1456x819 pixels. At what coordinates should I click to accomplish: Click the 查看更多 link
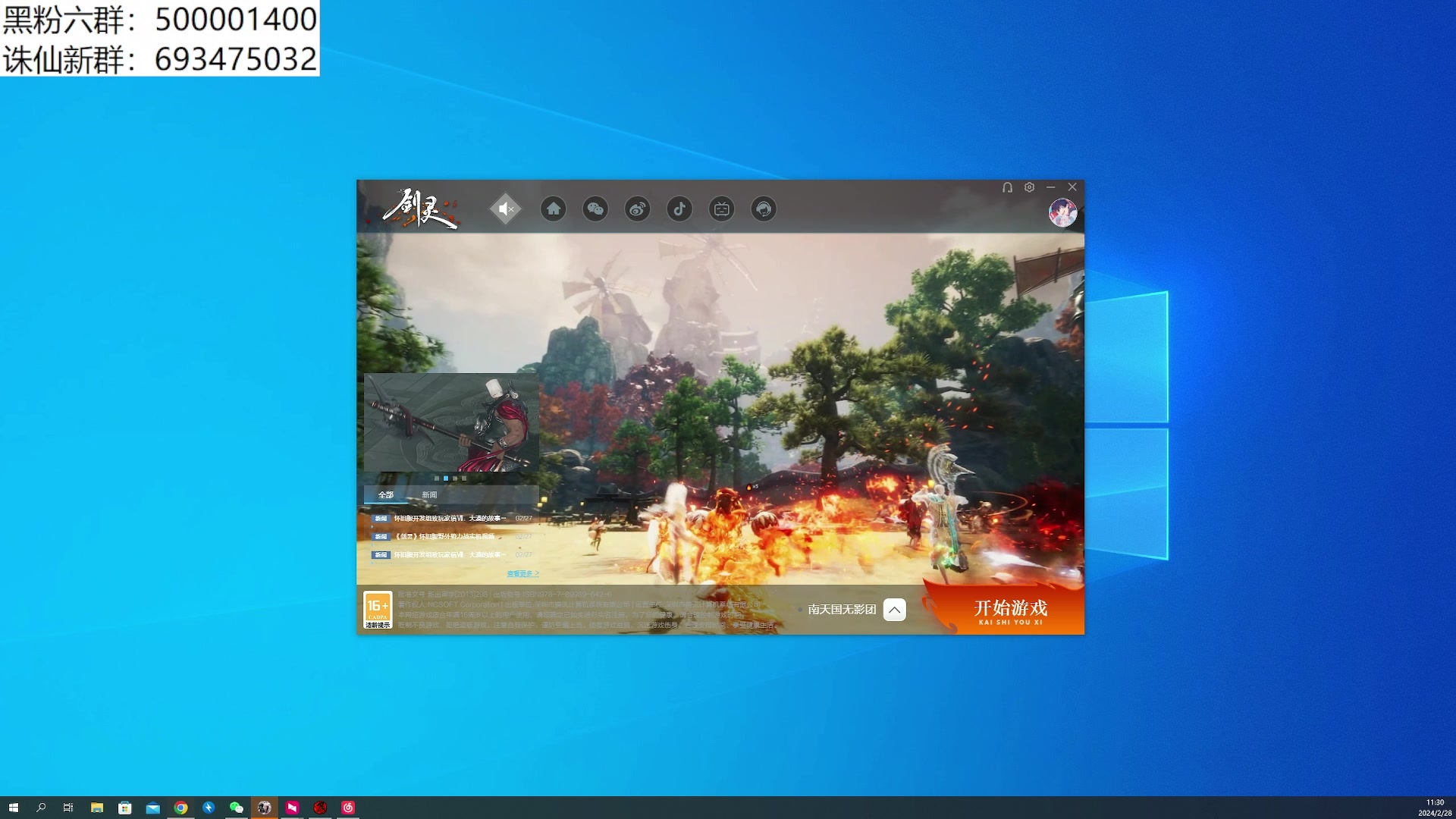[522, 573]
